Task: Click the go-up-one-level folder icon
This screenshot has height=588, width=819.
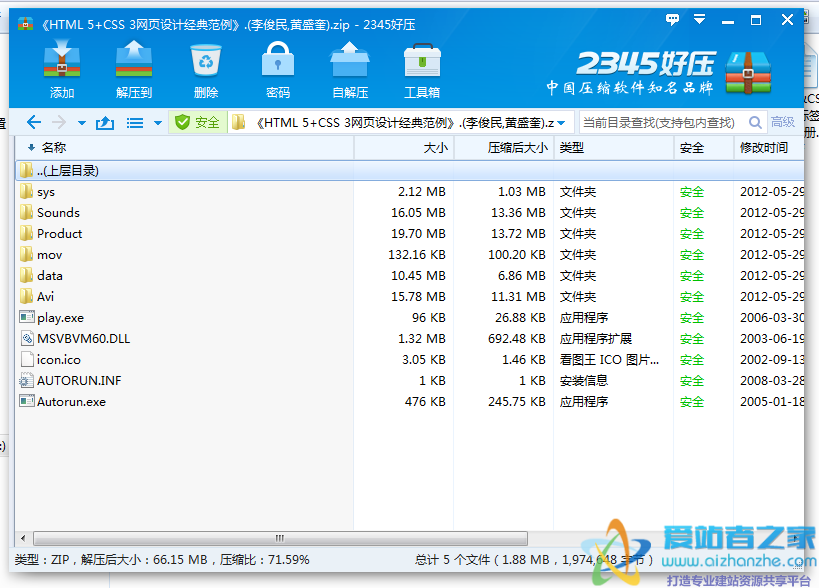Action: (x=105, y=123)
